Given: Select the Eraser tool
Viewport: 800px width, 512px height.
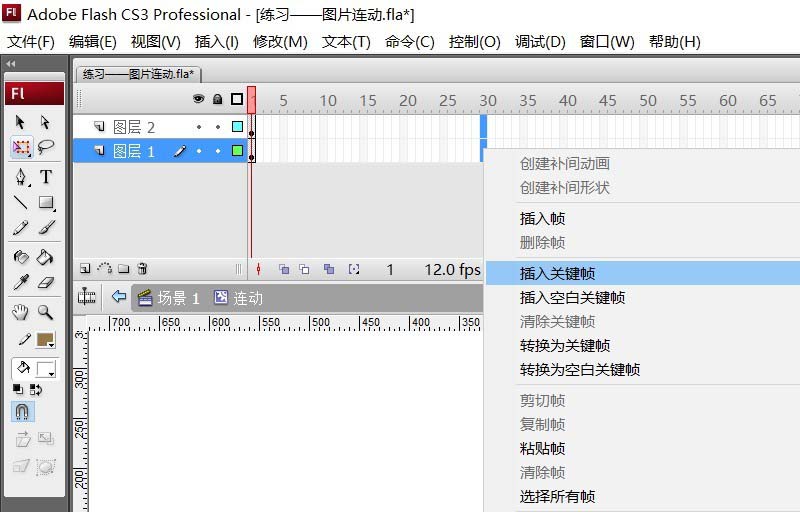Looking at the screenshot, I should [45, 282].
